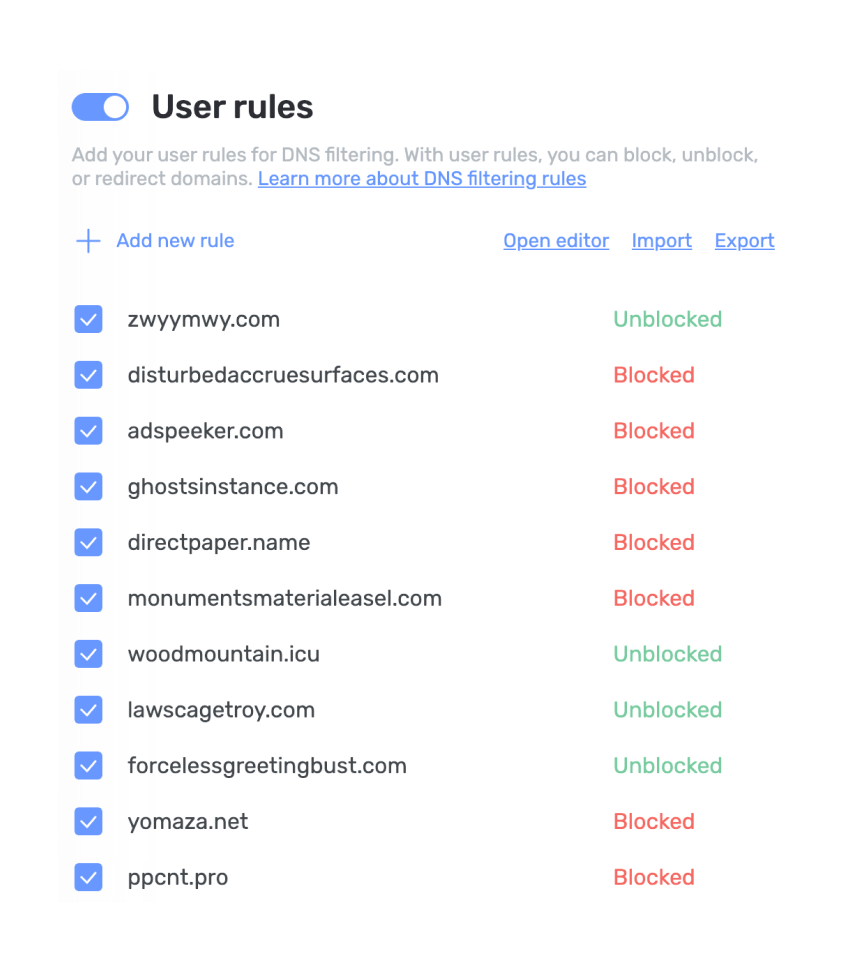Uncheck the ppcnt.pro rule checkbox
Screen dimensions: 860x964
pos(89,877)
